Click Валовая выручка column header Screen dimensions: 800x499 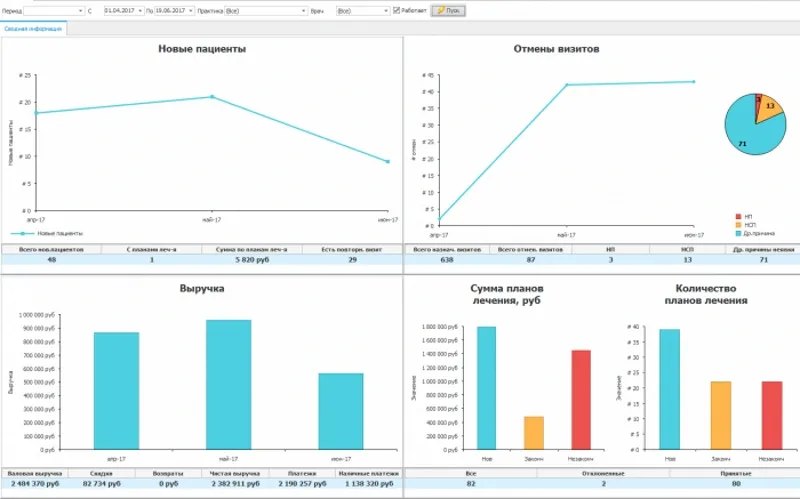(x=34, y=473)
